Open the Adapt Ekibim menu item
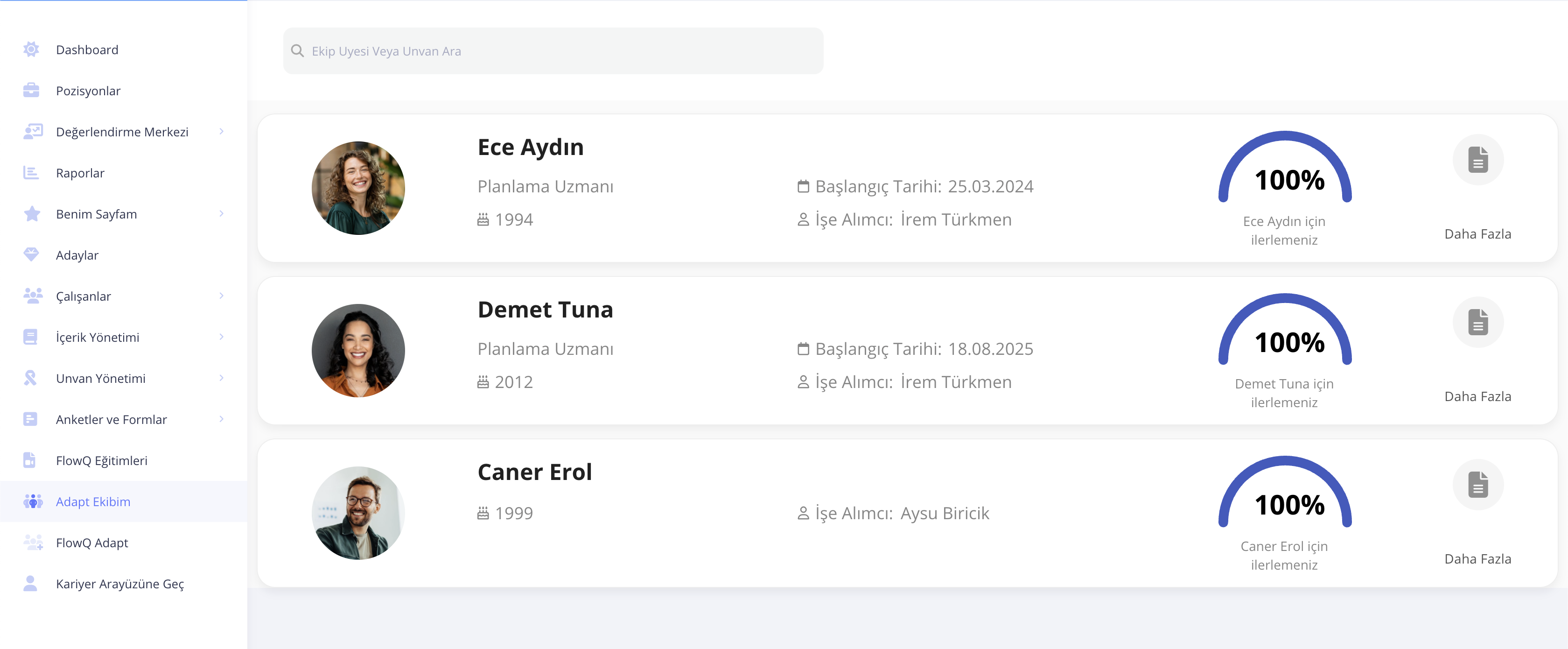The image size is (1568, 649). (93, 501)
